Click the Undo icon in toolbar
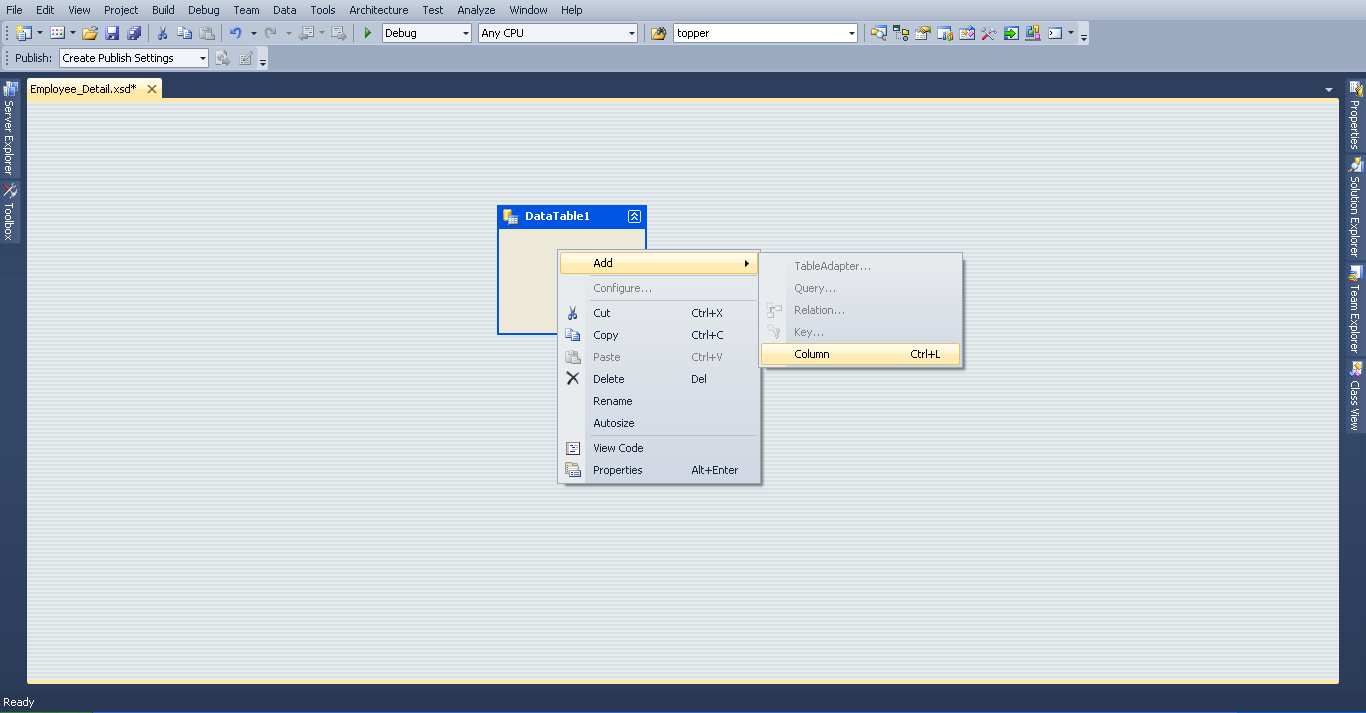The height and width of the screenshot is (713, 1366). pos(236,33)
